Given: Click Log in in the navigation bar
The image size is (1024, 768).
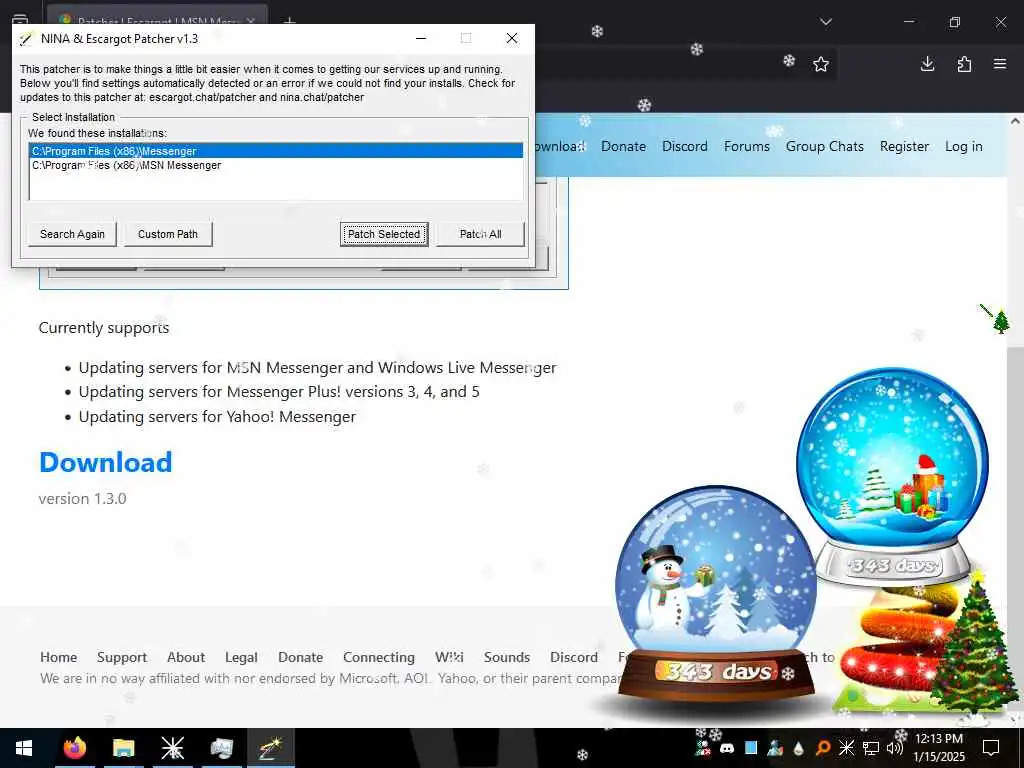Looking at the screenshot, I should click(x=963, y=146).
